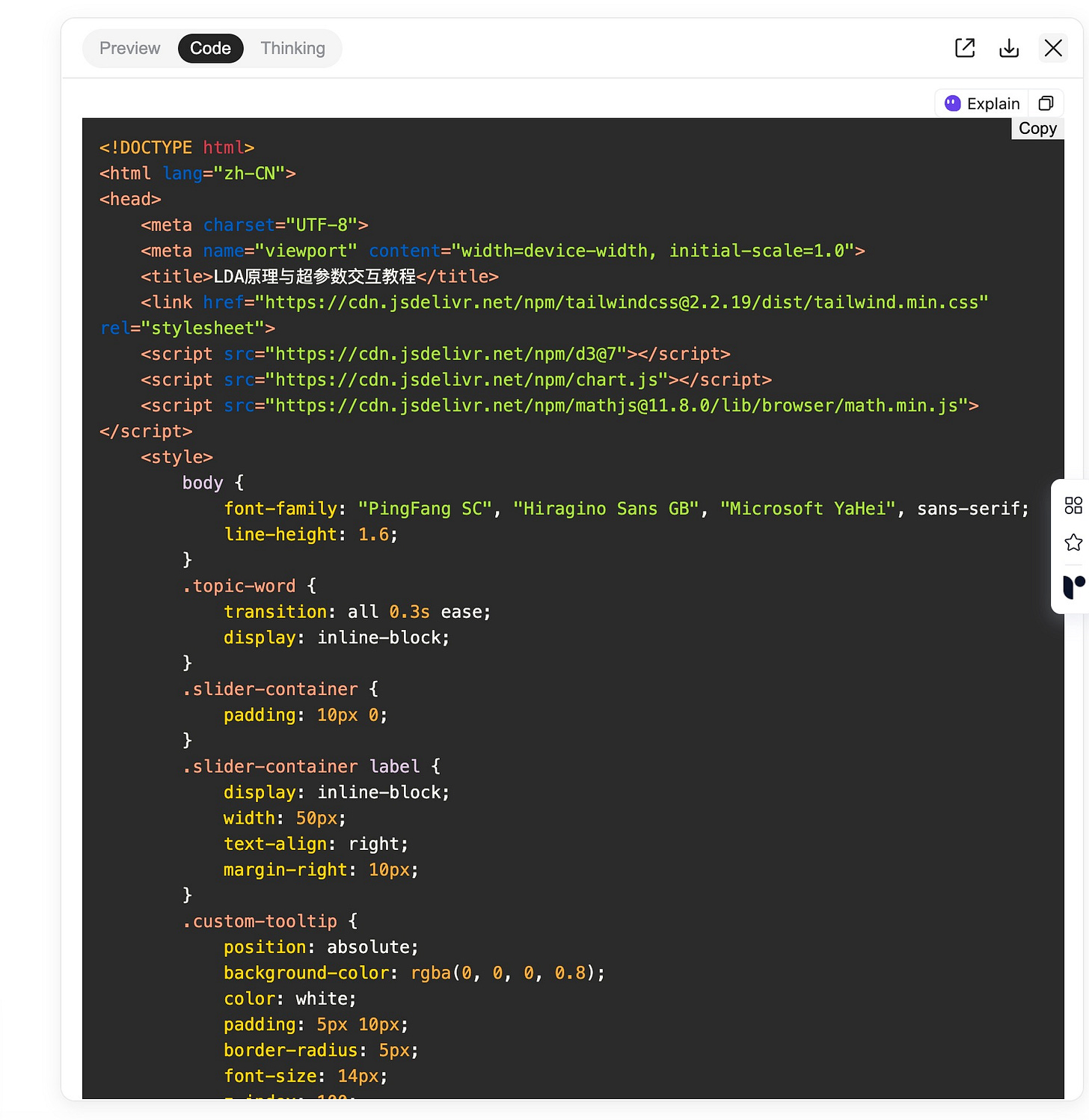Click the d3@7 script line
This screenshot has height=1120, width=1089.
[x=435, y=354]
